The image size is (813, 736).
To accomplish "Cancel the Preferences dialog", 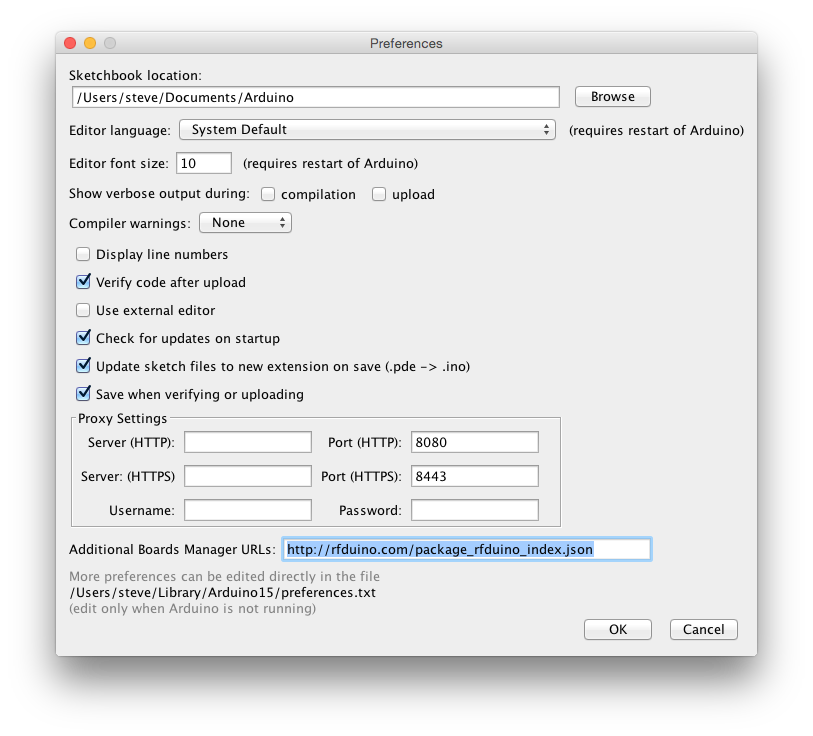I will point(703,630).
